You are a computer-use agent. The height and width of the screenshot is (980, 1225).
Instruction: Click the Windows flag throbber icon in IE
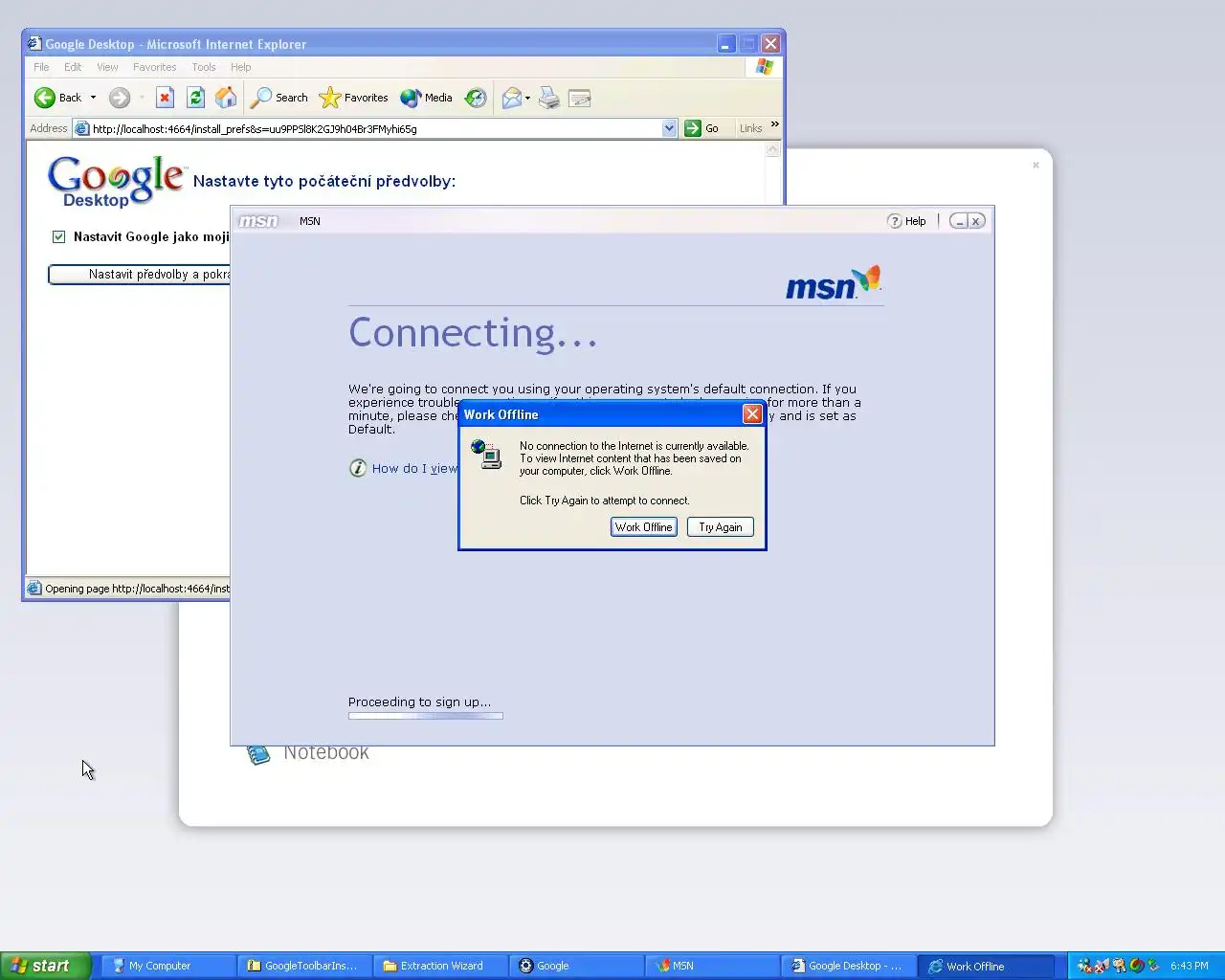764,67
